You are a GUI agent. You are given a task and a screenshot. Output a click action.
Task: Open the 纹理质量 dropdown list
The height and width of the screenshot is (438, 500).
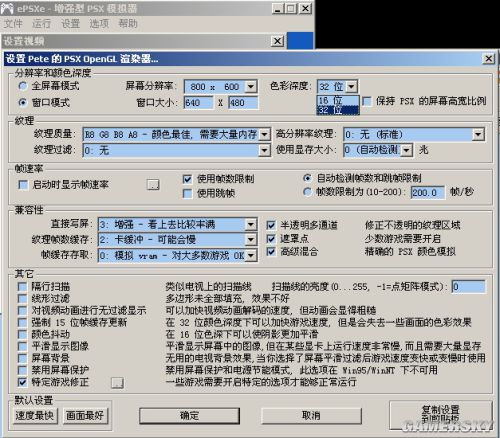tap(264, 135)
